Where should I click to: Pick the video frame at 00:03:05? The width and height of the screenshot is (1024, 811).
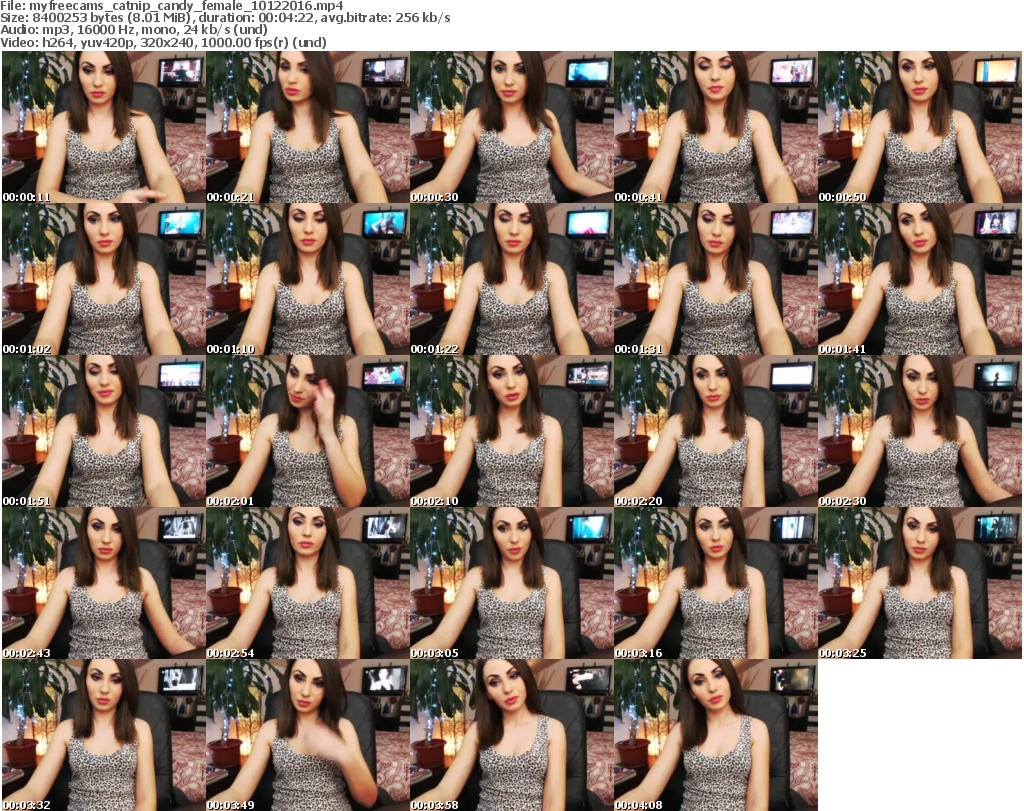coord(511,583)
